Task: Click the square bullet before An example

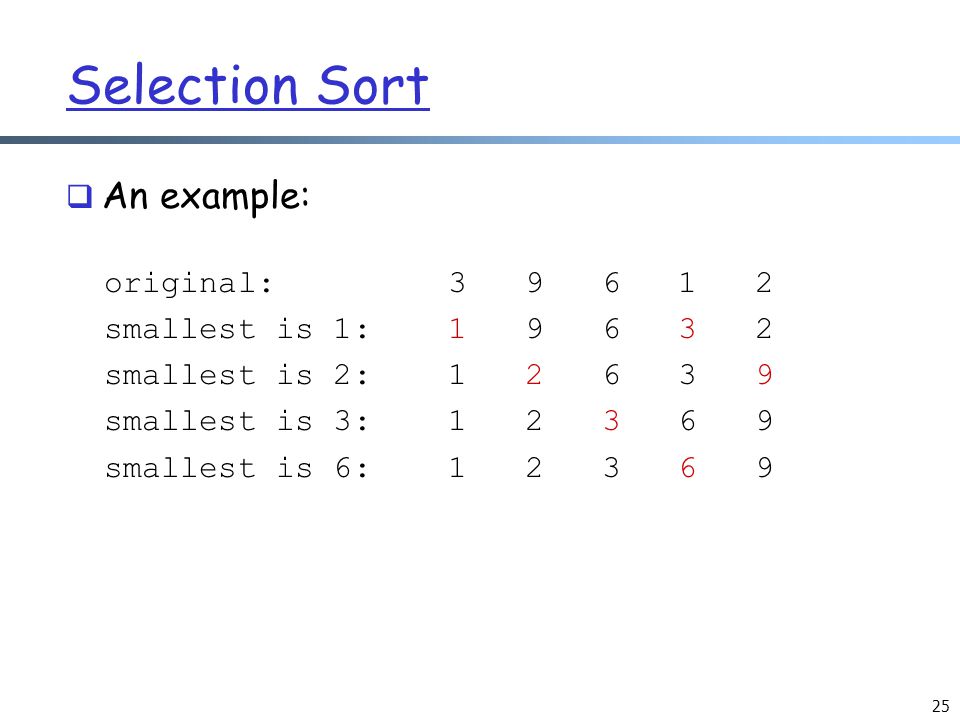Action: 80,197
